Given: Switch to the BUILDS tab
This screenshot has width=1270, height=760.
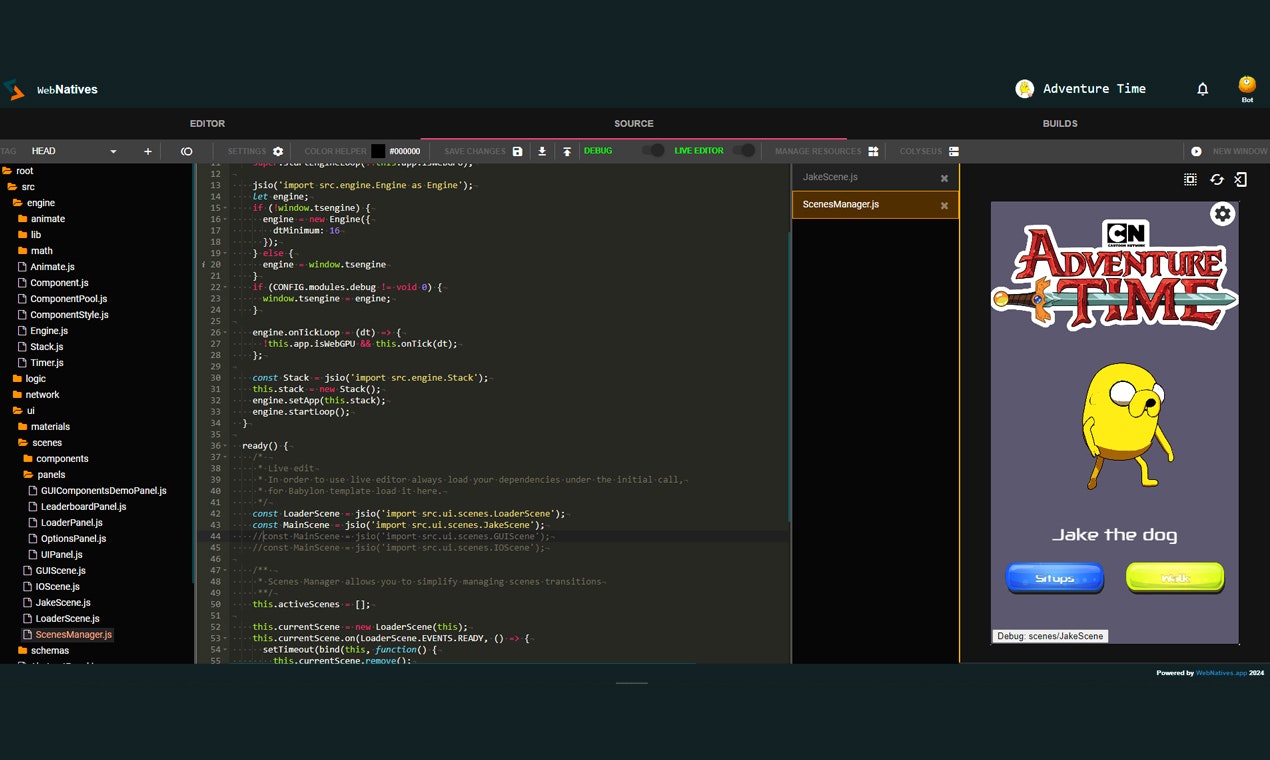Looking at the screenshot, I should (1060, 124).
